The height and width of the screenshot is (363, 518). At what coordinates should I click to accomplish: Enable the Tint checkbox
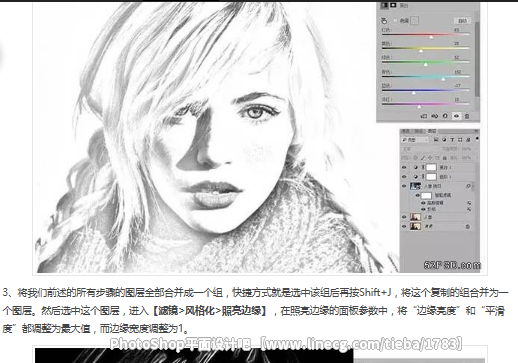396,21
